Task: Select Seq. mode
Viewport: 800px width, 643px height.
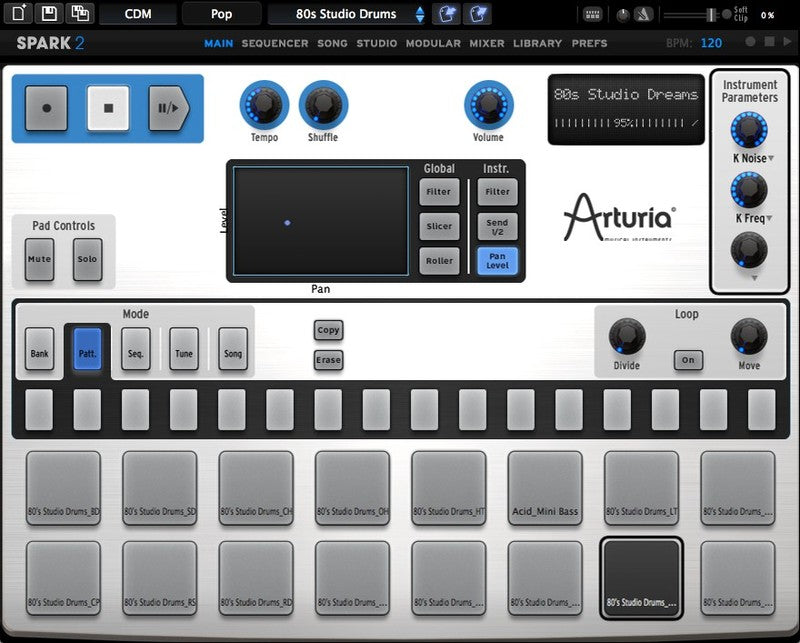Action: (136, 349)
